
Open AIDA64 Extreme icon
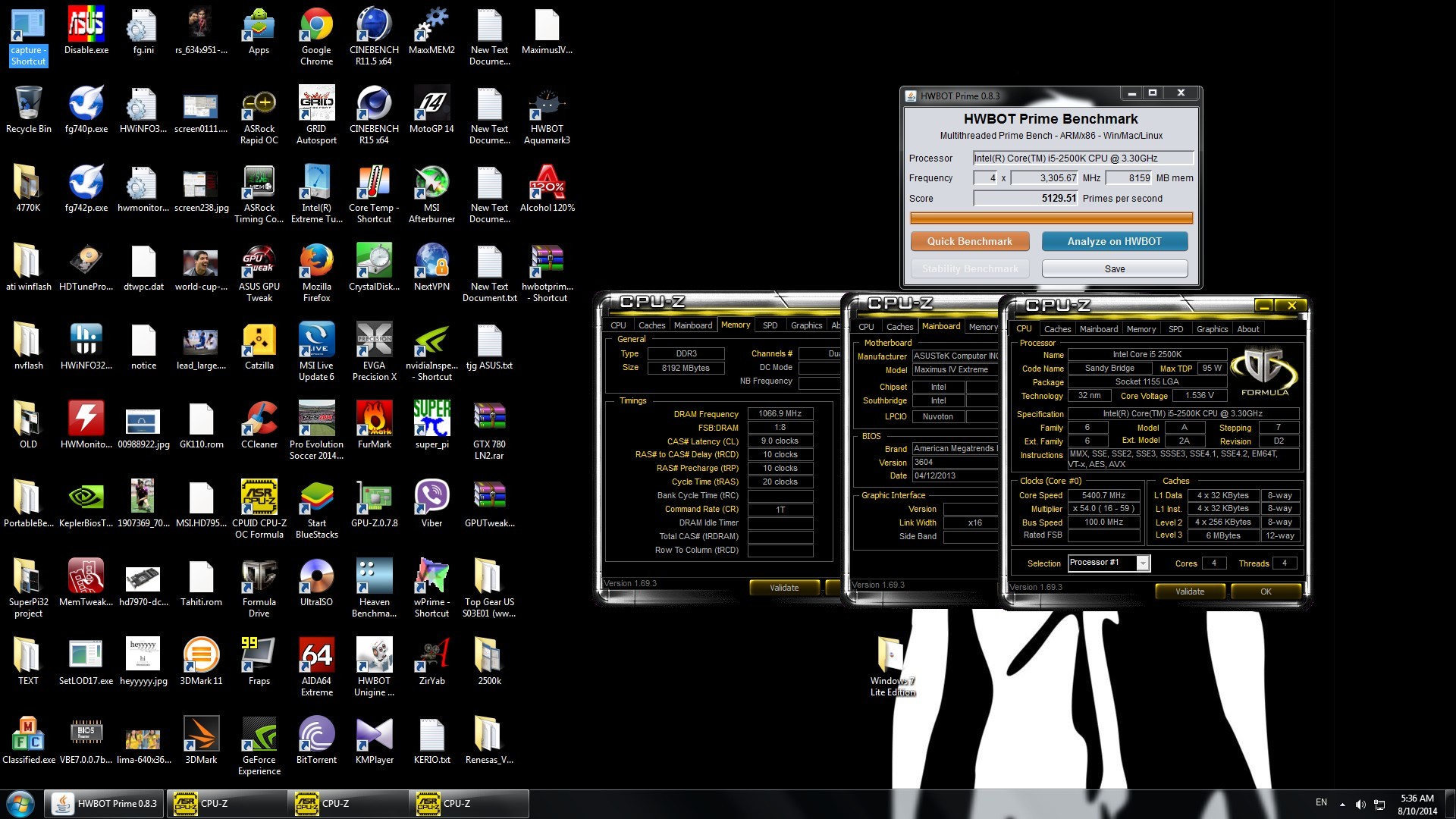click(316, 667)
